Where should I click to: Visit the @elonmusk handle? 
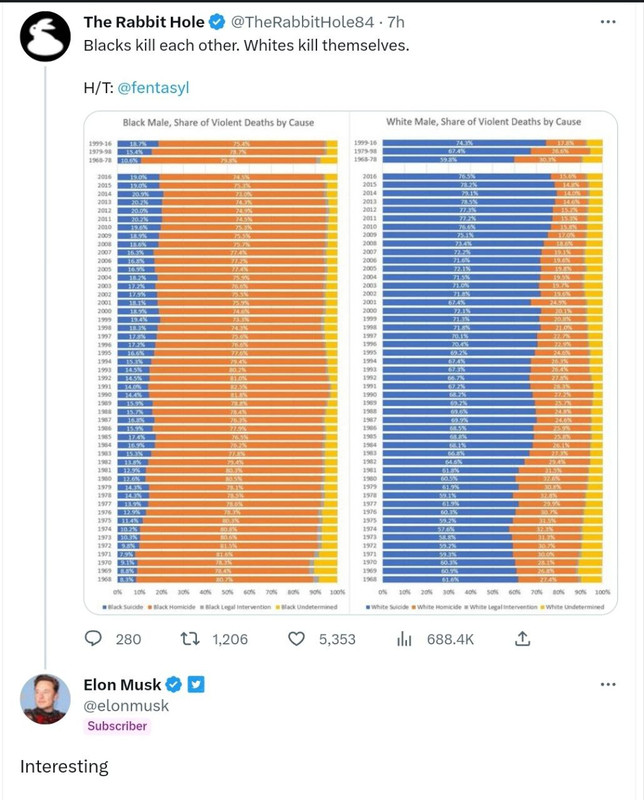click(x=126, y=706)
